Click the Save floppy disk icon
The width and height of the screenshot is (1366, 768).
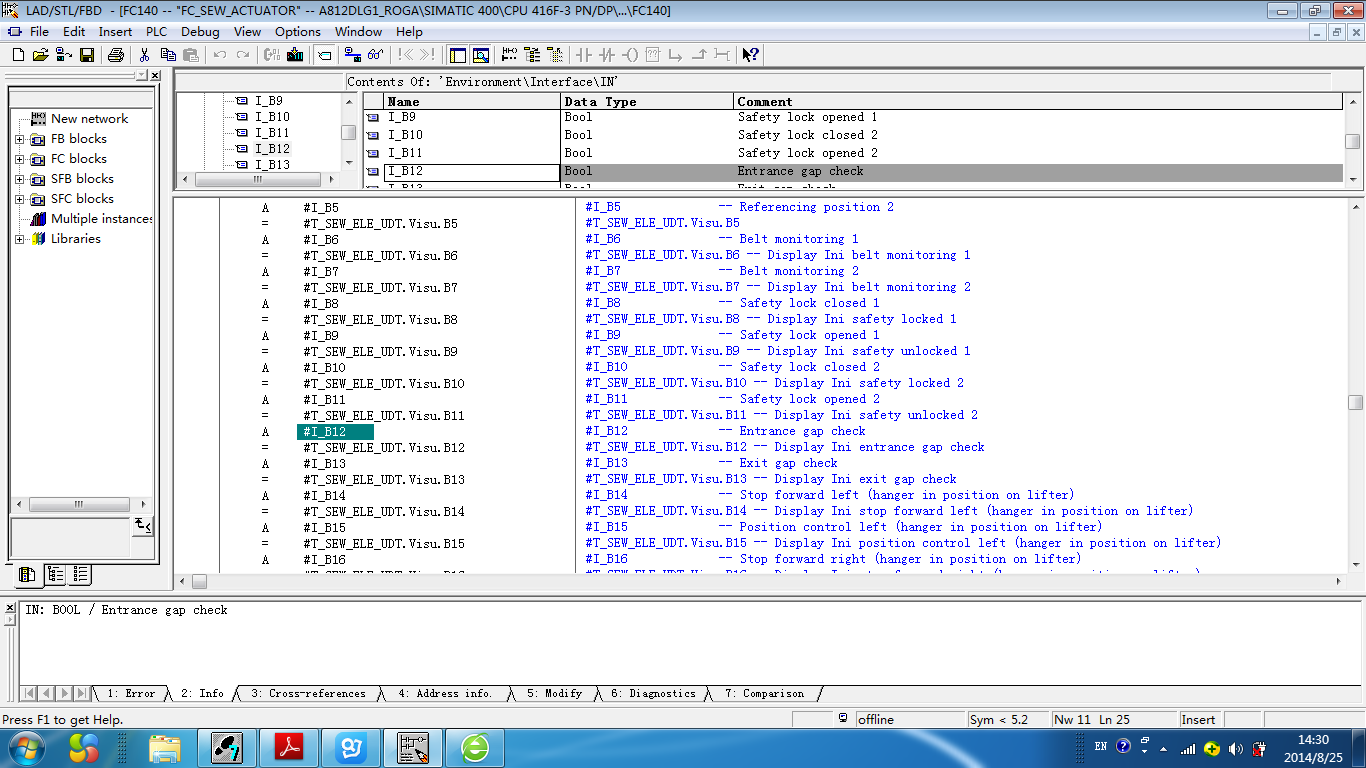[x=87, y=55]
